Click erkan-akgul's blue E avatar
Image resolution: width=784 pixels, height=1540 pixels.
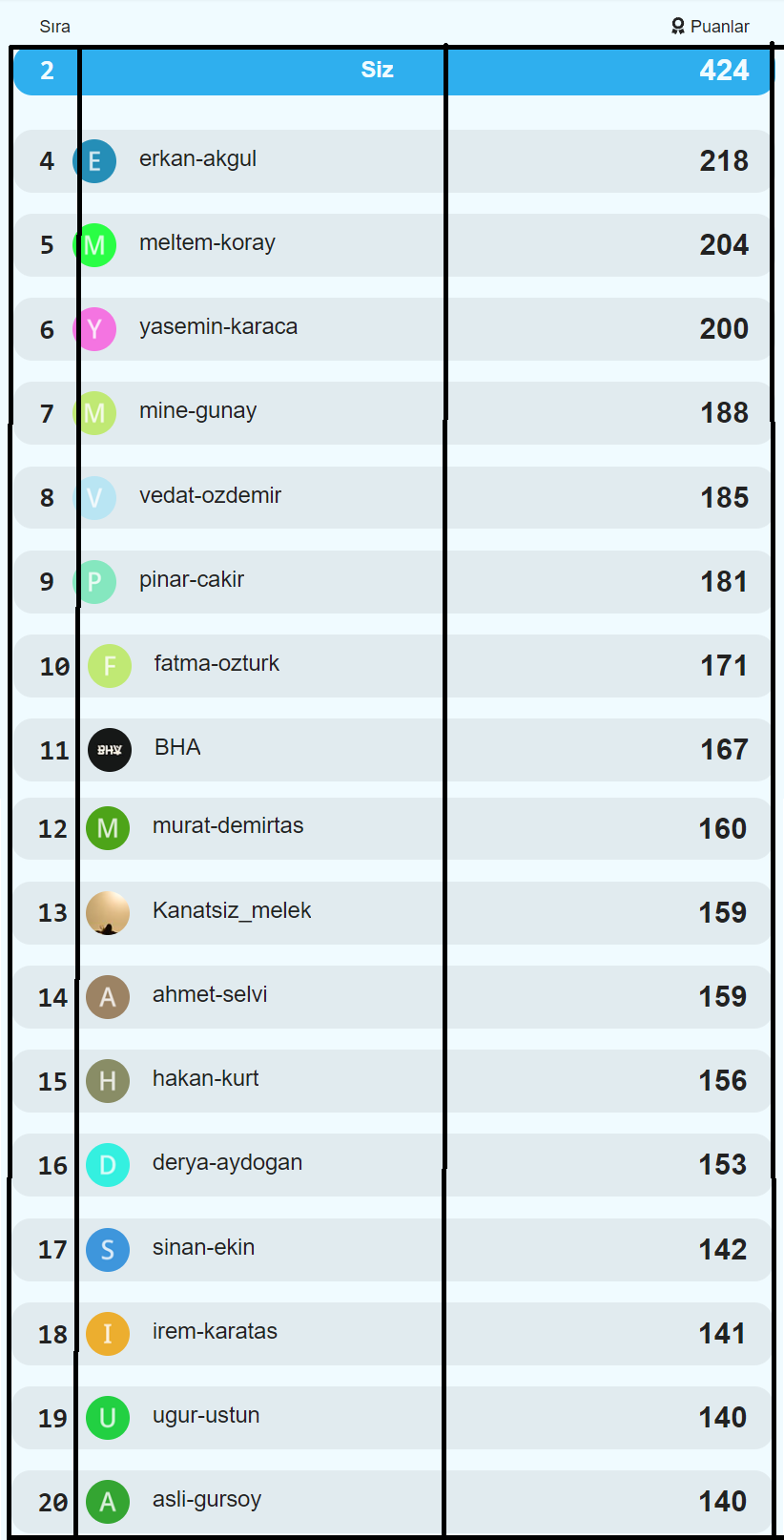(x=94, y=161)
